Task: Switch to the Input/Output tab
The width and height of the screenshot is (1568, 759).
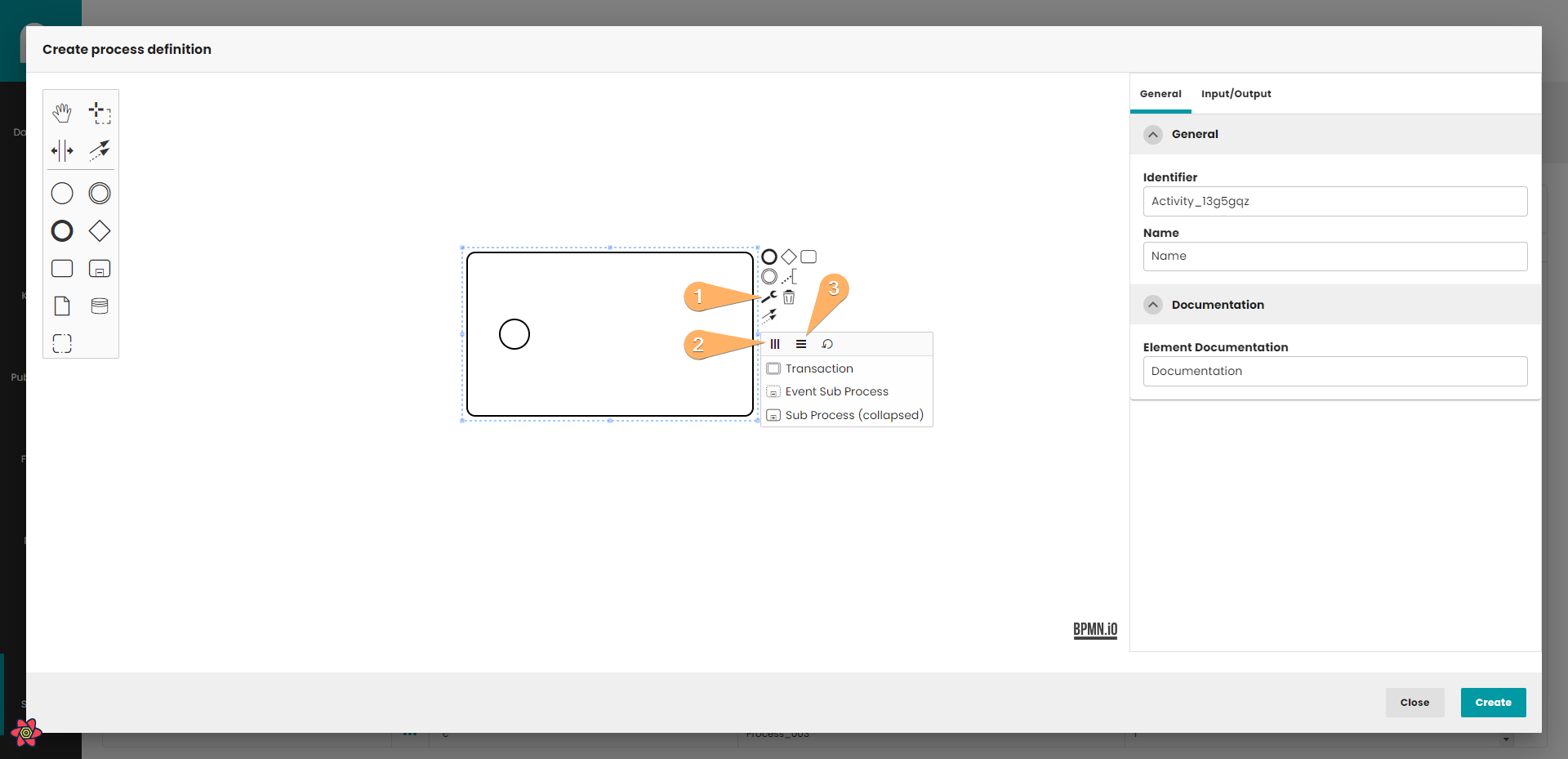Action: point(1236,94)
